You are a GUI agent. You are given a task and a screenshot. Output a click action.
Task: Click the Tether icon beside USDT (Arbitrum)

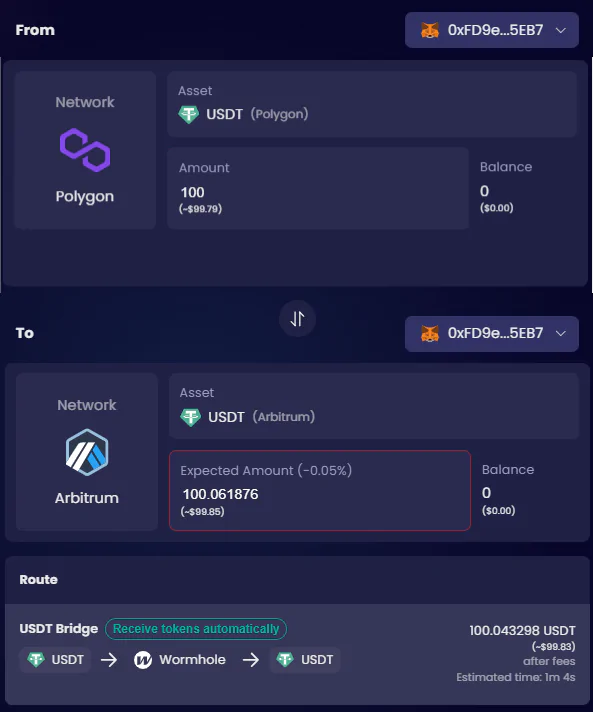190,417
